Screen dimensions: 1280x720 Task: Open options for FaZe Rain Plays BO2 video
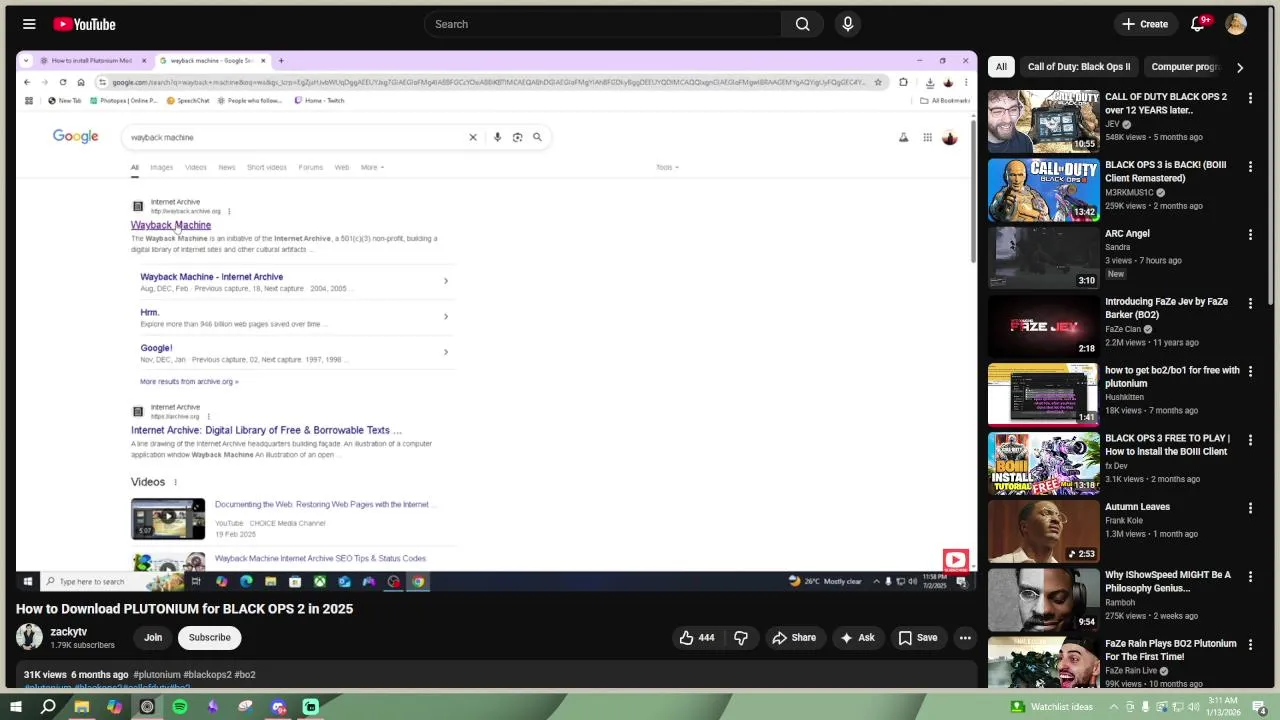tap(1250, 644)
